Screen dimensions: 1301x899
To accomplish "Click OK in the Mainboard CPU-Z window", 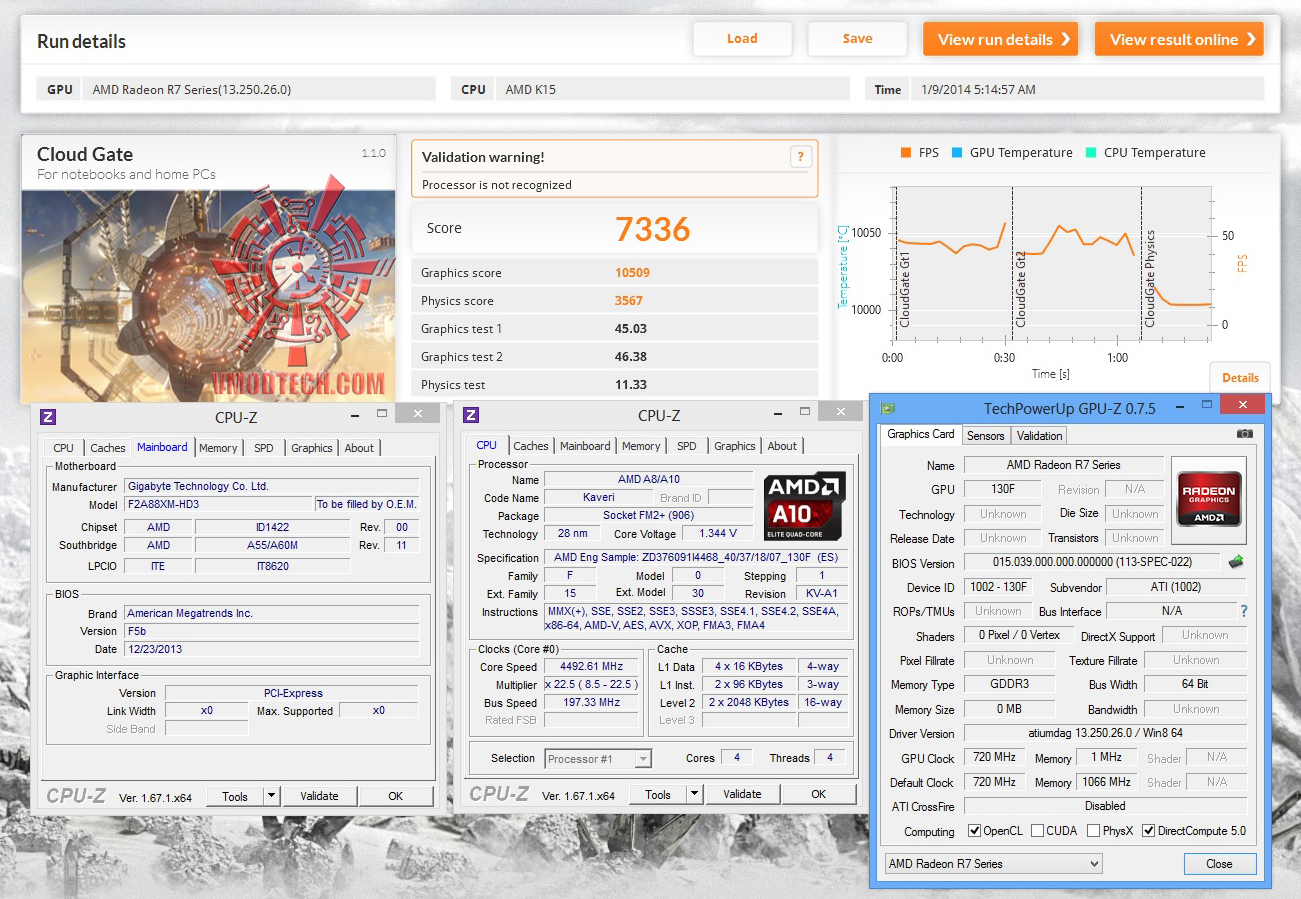I will click(396, 796).
